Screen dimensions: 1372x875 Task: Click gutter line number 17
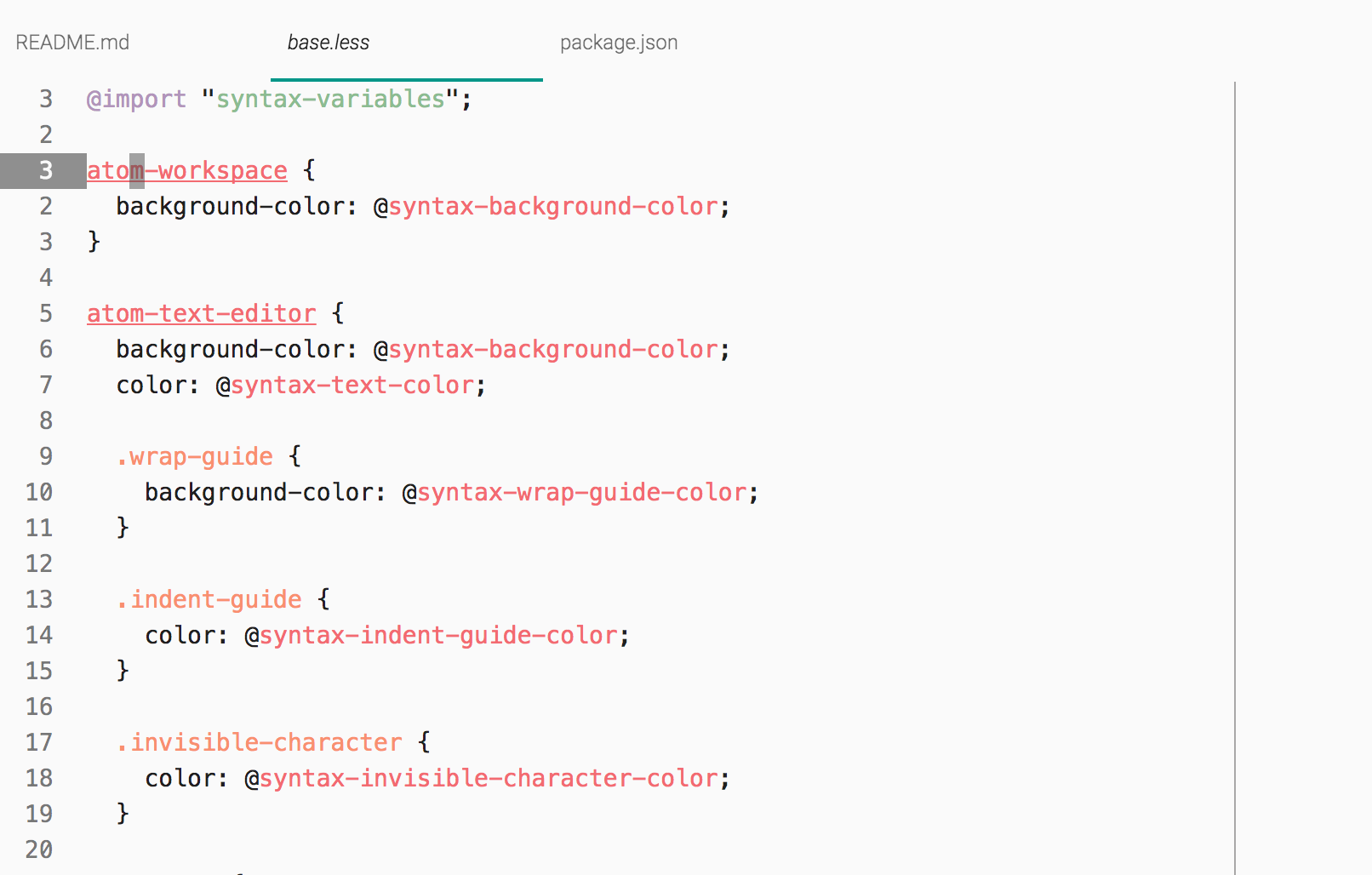point(39,742)
